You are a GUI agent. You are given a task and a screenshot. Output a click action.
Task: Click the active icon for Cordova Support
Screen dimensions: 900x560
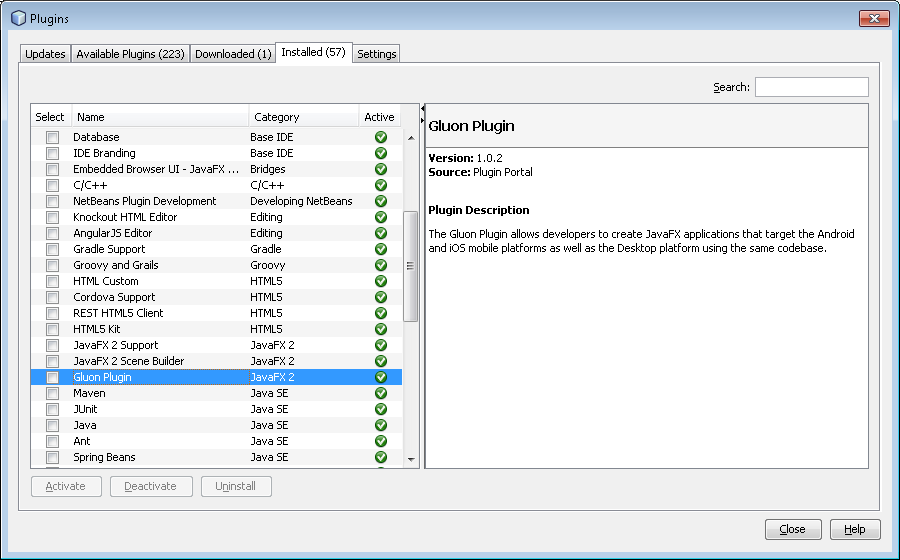pos(381,297)
